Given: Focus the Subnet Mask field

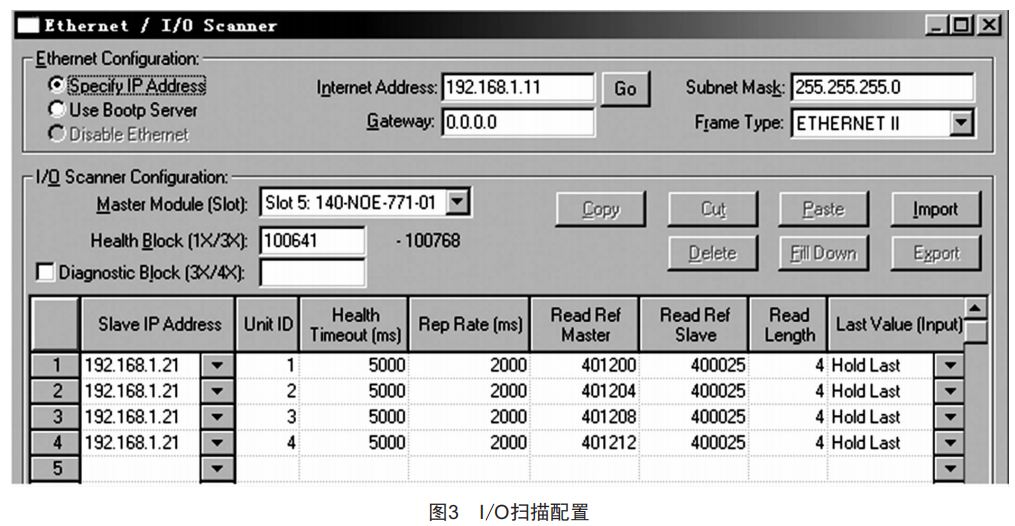Looking at the screenshot, I should (881, 88).
